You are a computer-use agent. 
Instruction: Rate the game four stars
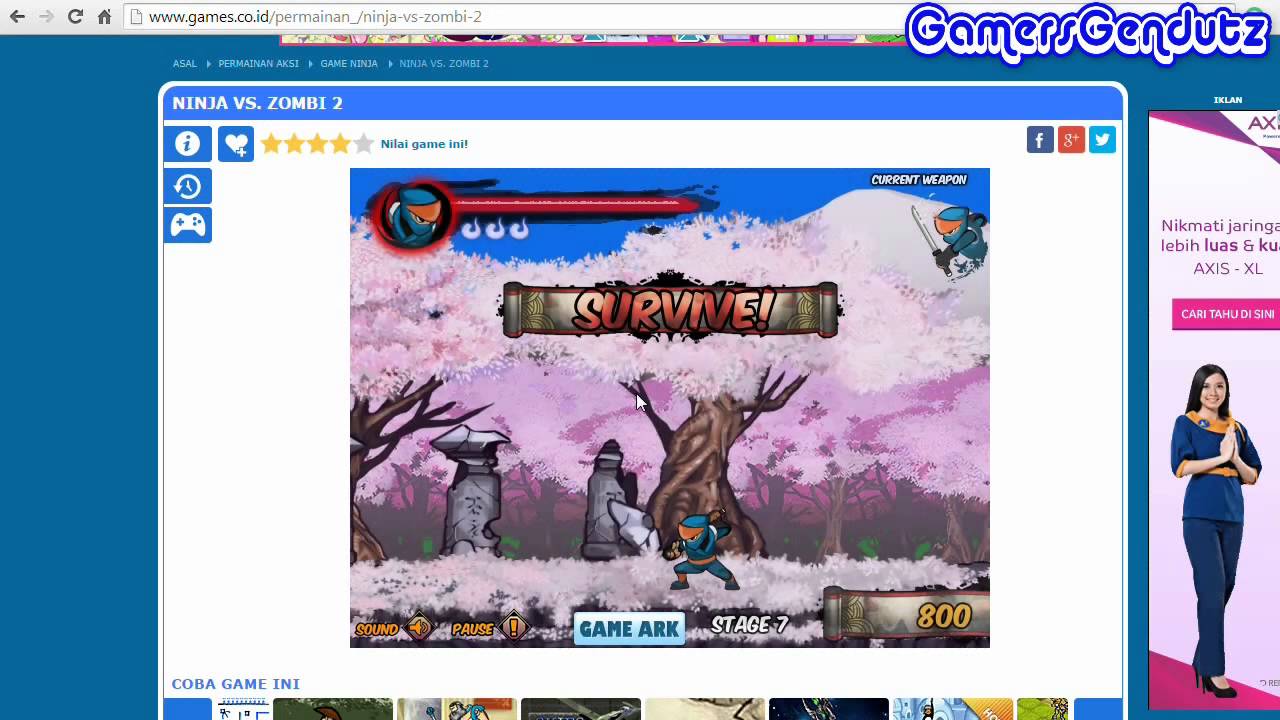tap(340, 144)
